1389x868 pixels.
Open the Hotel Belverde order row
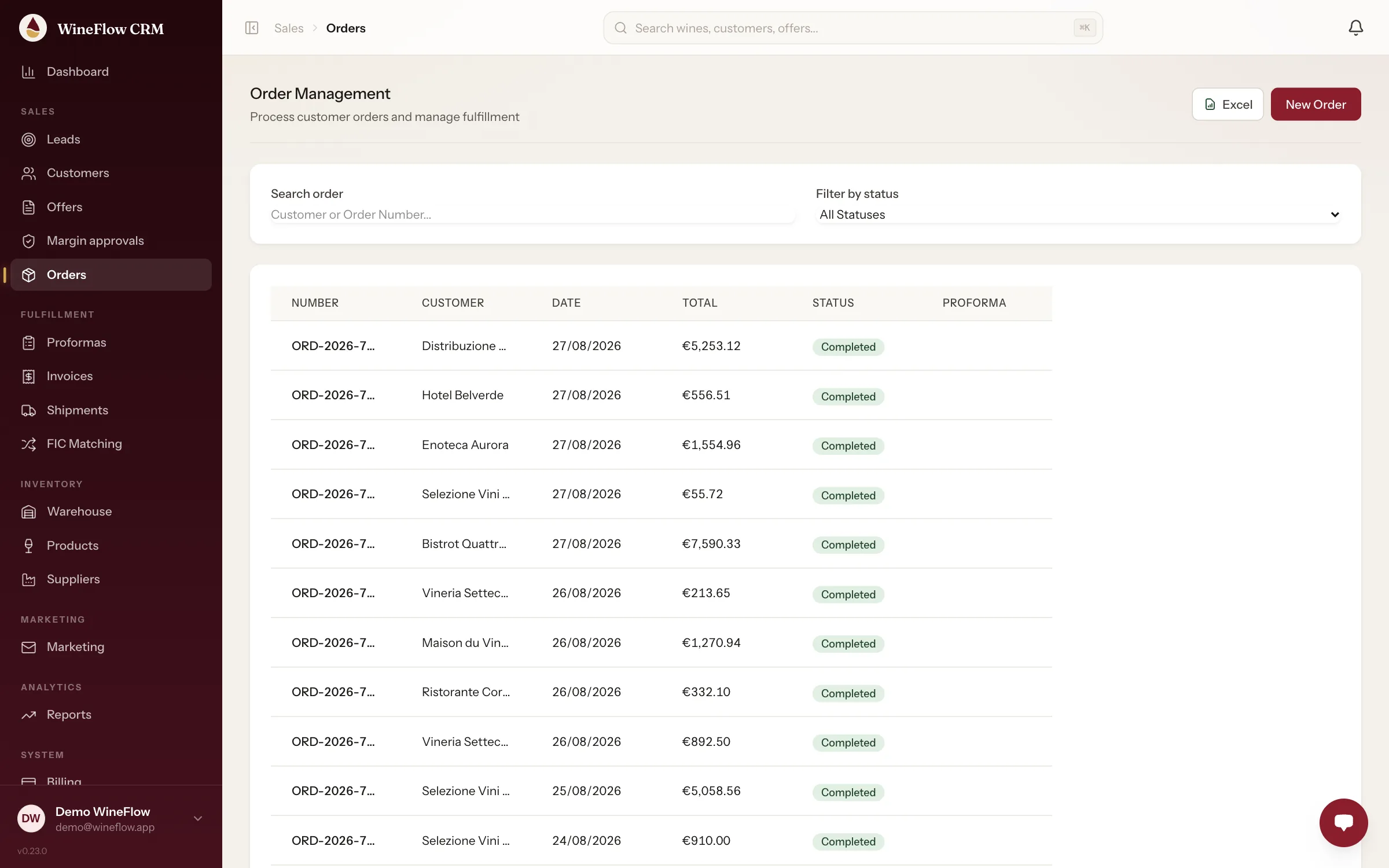coord(662,395)
